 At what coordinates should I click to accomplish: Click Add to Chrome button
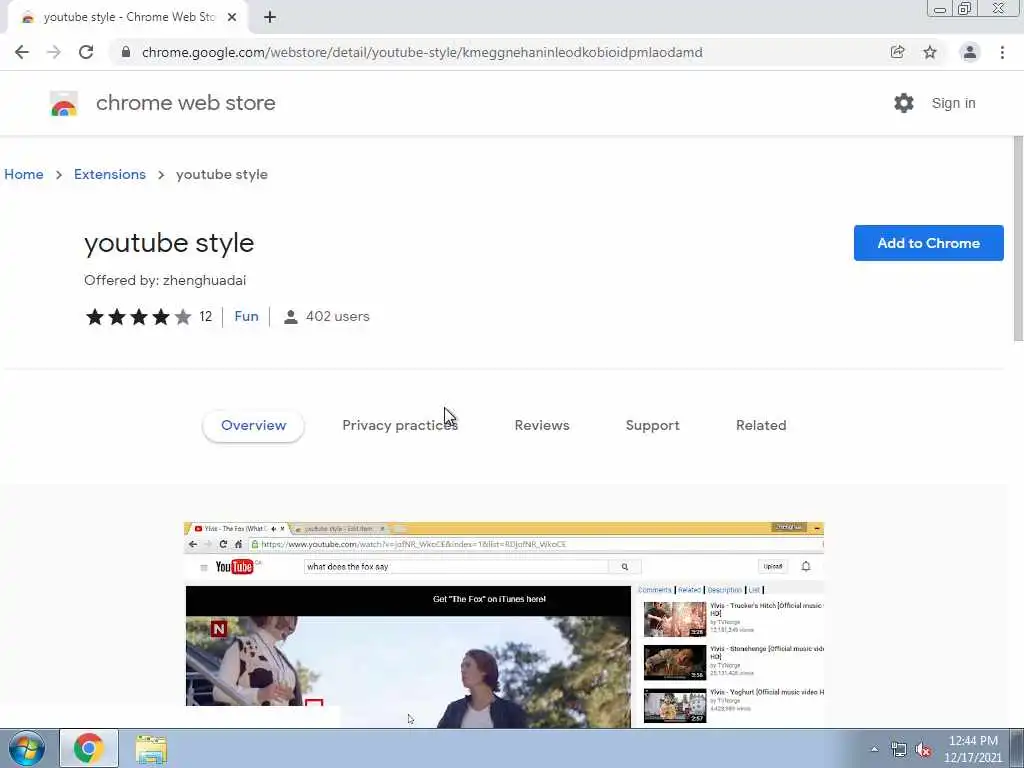(929, 243)
